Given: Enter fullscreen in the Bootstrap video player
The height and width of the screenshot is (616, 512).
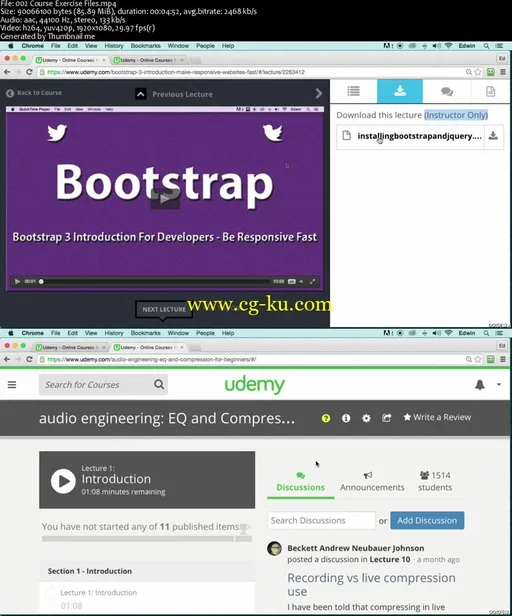Looking at the screenshot, I should (312, 281).
